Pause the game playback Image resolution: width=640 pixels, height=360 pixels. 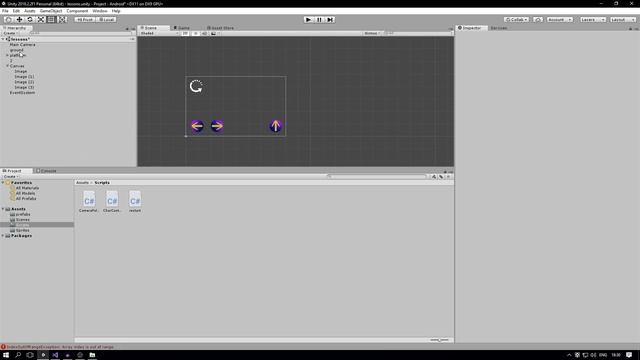319,20
